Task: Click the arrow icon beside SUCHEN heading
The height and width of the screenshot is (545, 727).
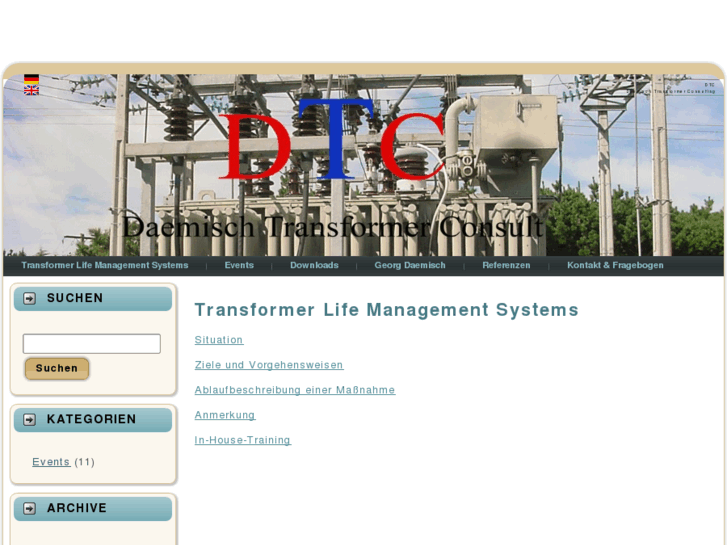Action: [29, 298]
